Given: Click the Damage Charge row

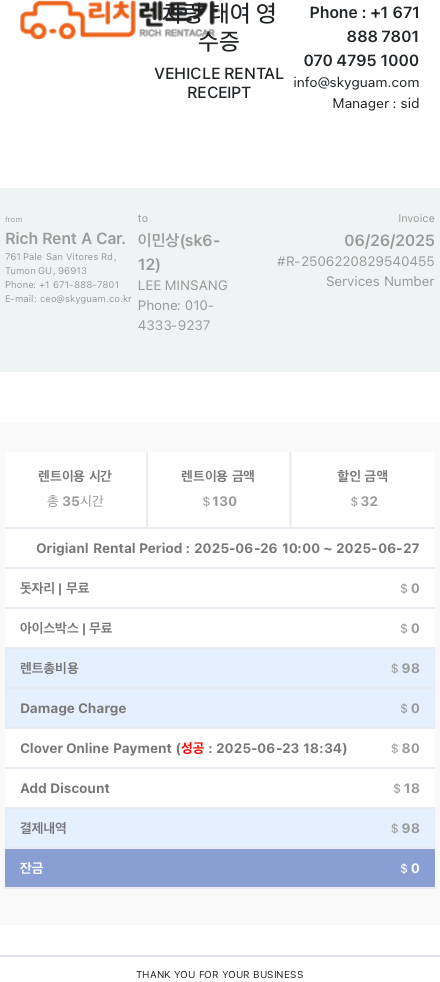Looking at the screenshot, I should click(220, 708).
